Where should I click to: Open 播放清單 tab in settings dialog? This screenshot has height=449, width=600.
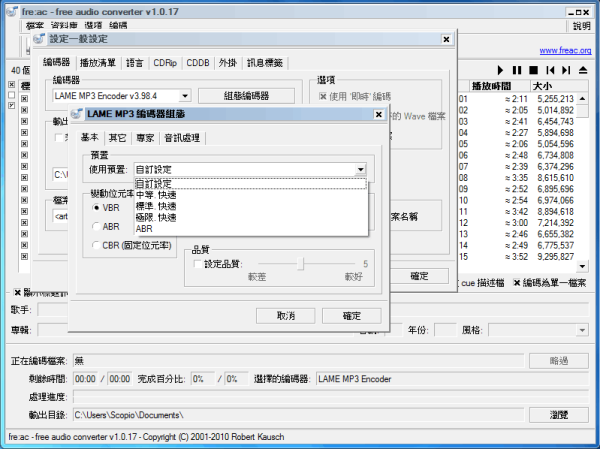click(x=98, y=63)
